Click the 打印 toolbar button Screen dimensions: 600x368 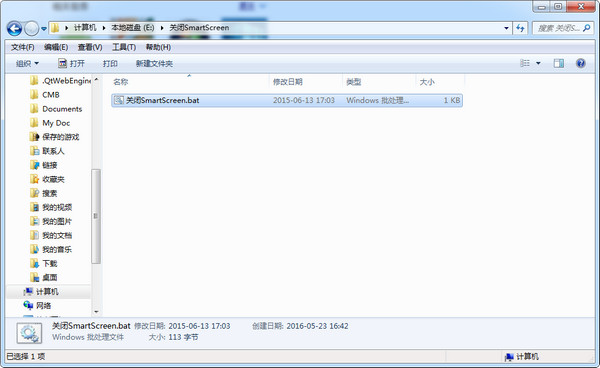pyautogui.click(x=110, y=64)
